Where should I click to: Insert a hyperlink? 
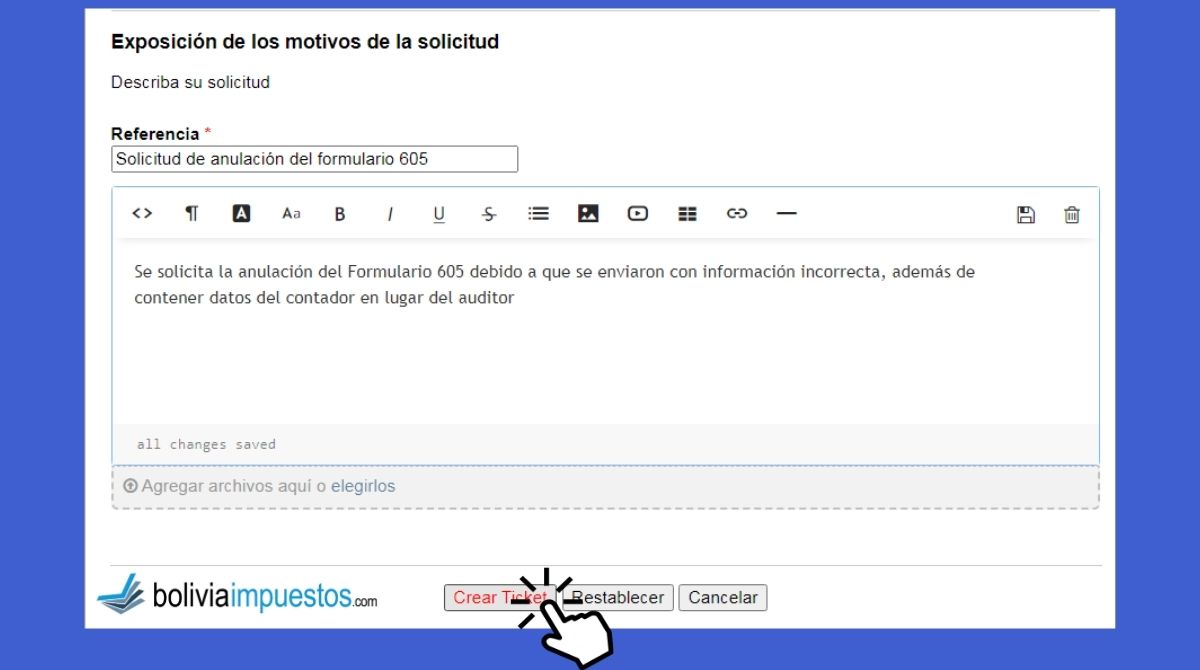click(x=737, y=214)
